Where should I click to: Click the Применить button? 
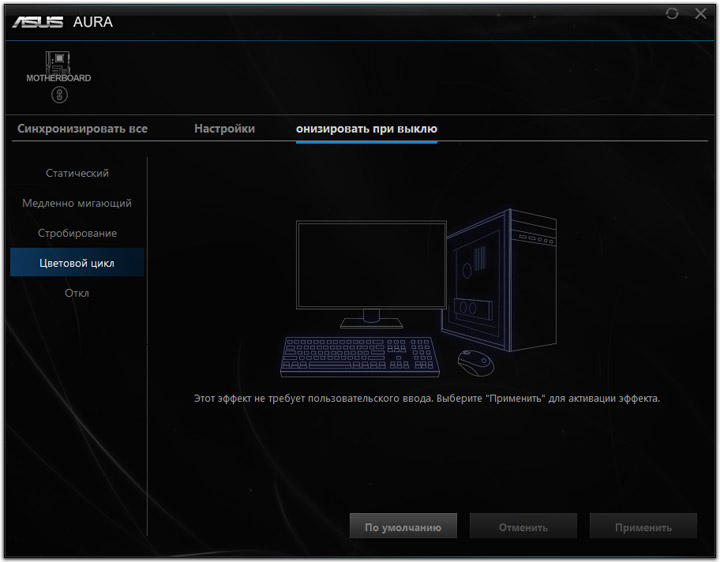point(643,526)
